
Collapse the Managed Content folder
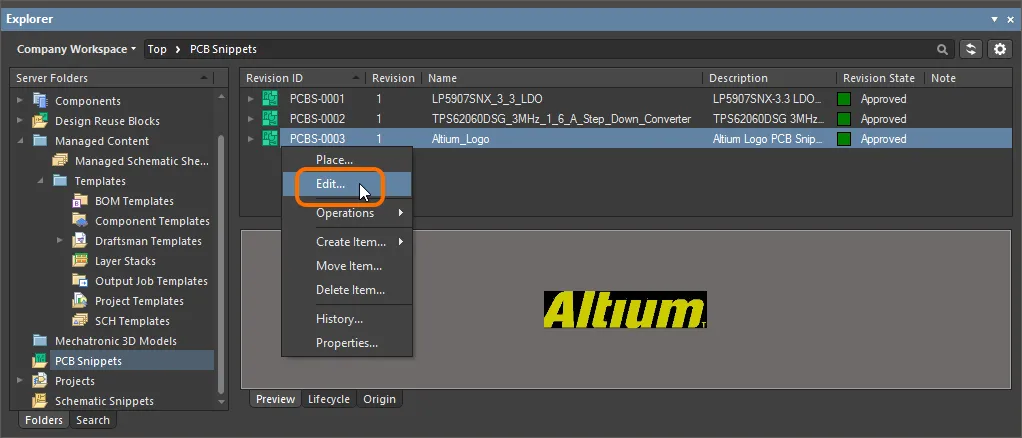tap(20, 141)
